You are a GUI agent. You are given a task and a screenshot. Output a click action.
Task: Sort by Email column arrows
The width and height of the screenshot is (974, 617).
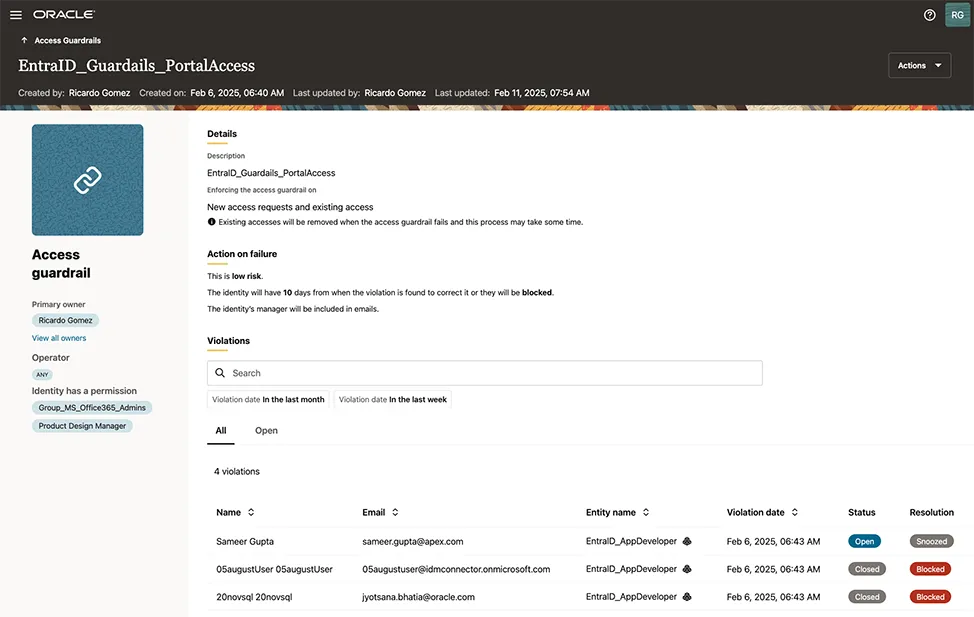point(396,512)
